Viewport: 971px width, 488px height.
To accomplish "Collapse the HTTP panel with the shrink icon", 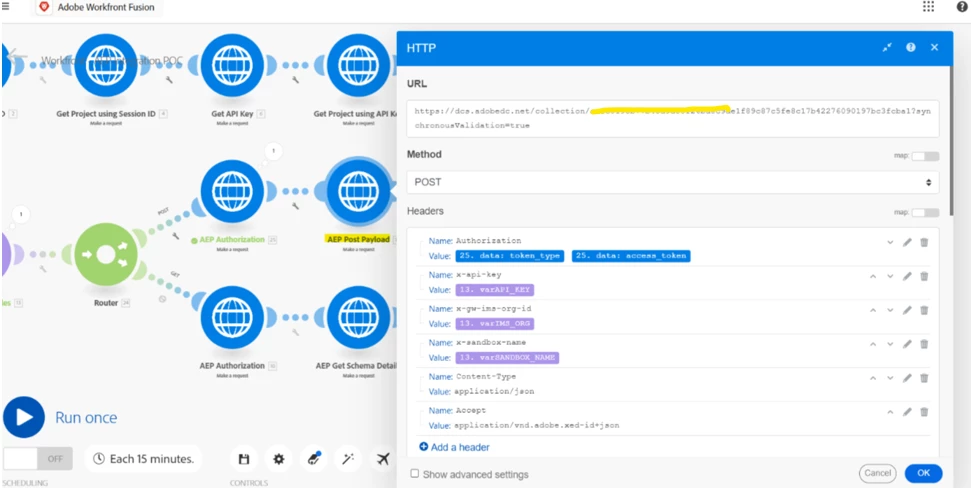I will (887, 48).
